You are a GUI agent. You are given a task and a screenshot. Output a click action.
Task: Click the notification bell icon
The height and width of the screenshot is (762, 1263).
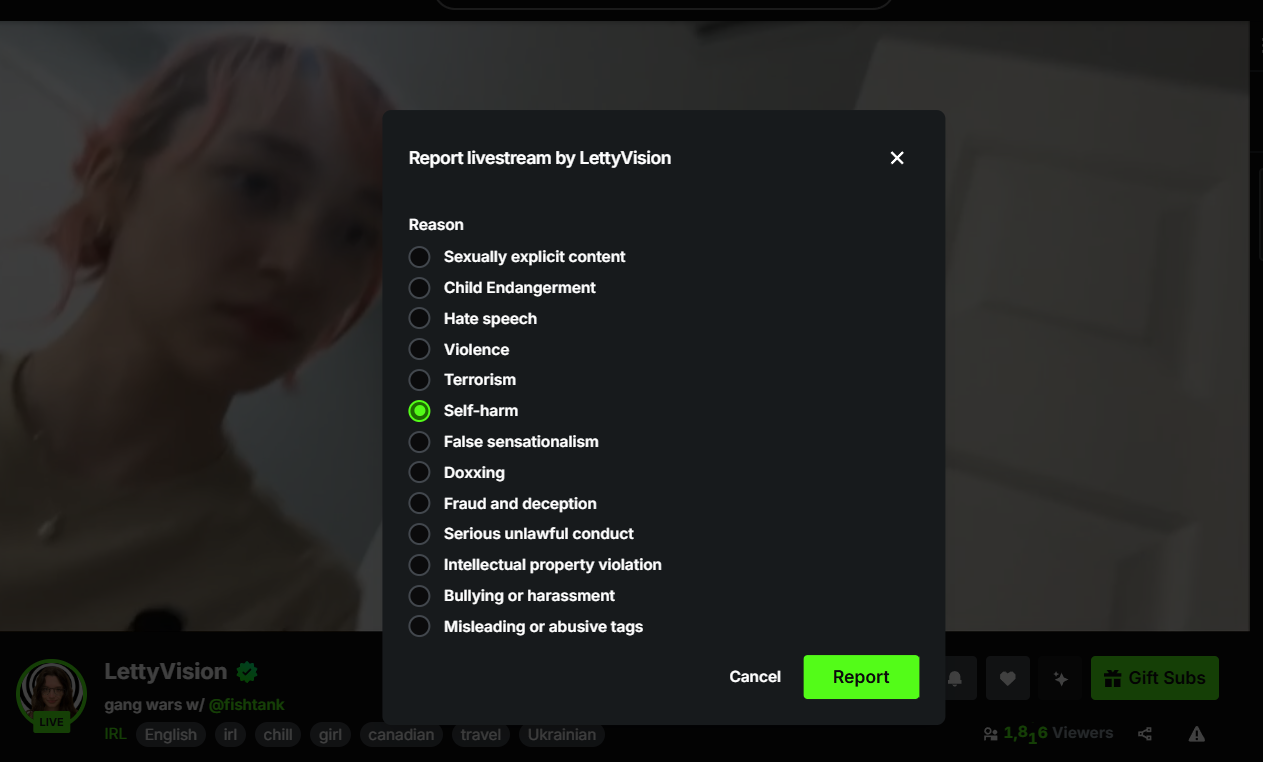(x=955, y=678)
